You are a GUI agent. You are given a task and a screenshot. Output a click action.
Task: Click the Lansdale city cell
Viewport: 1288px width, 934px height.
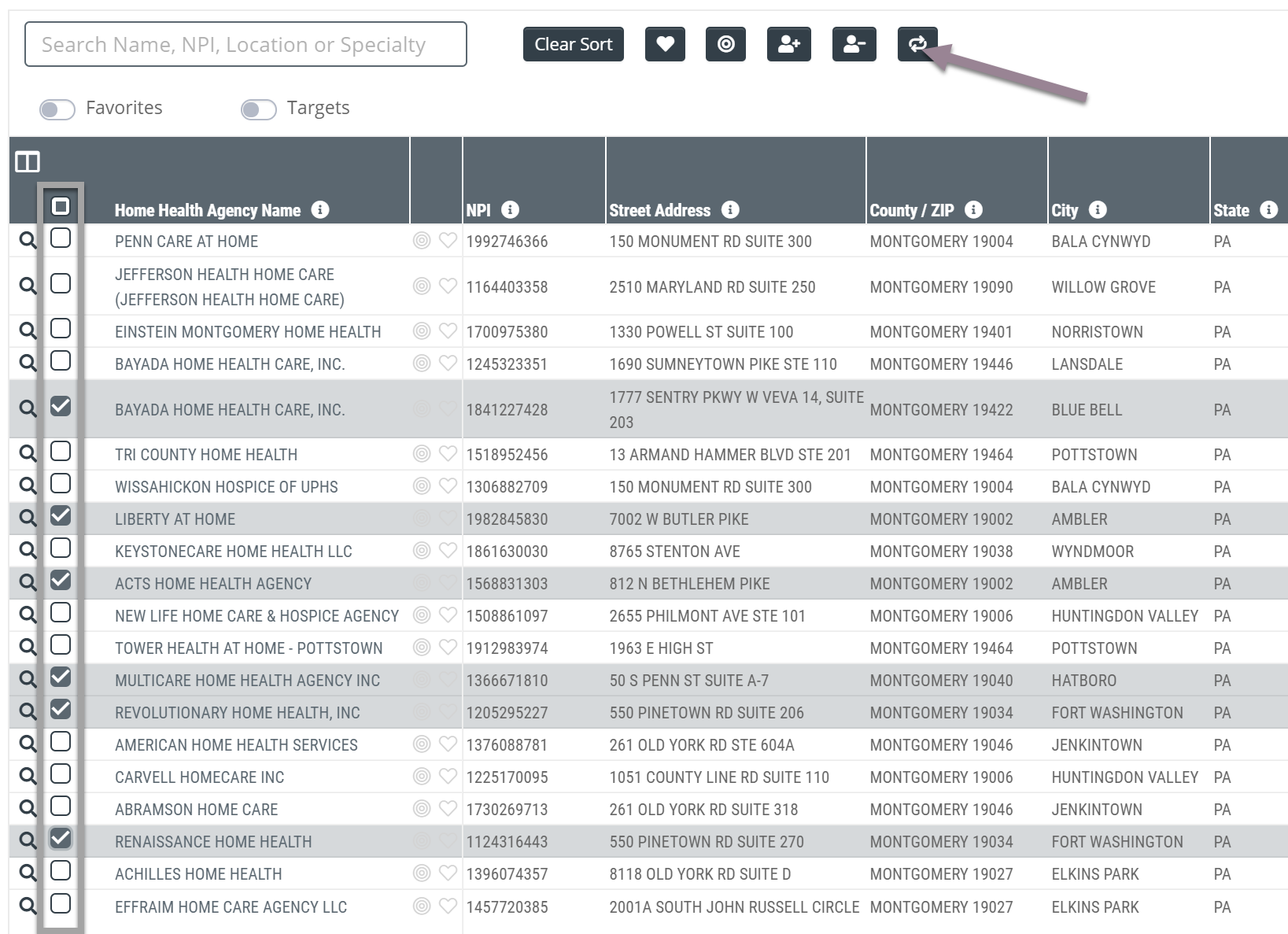pyautogui.click(x=1087, y=364)
